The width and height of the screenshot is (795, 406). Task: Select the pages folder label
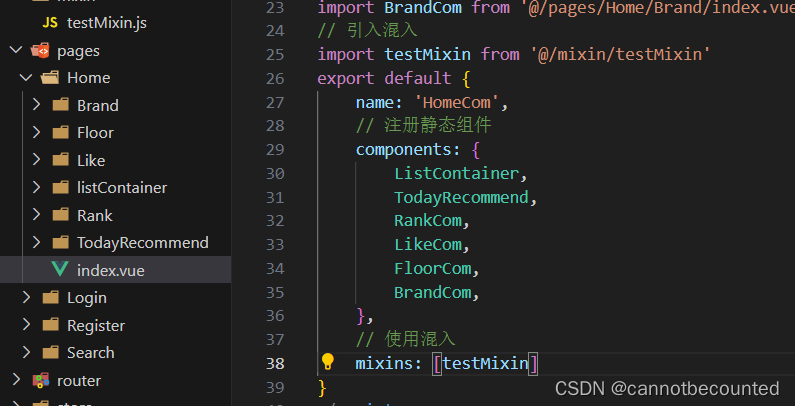(79, 51)
